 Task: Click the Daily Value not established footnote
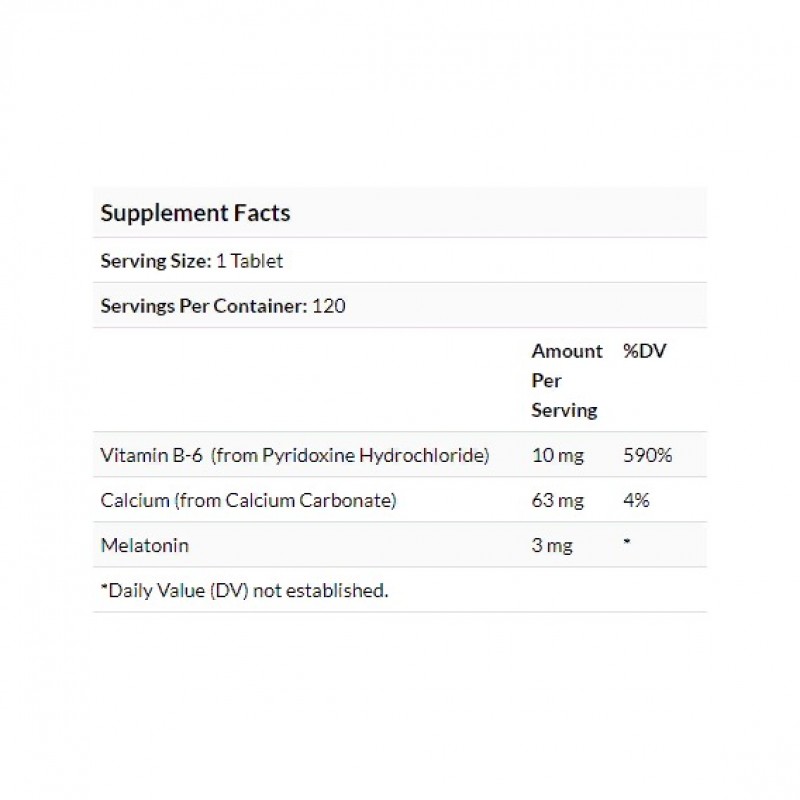pyautogui.click(x=244, y=590)
